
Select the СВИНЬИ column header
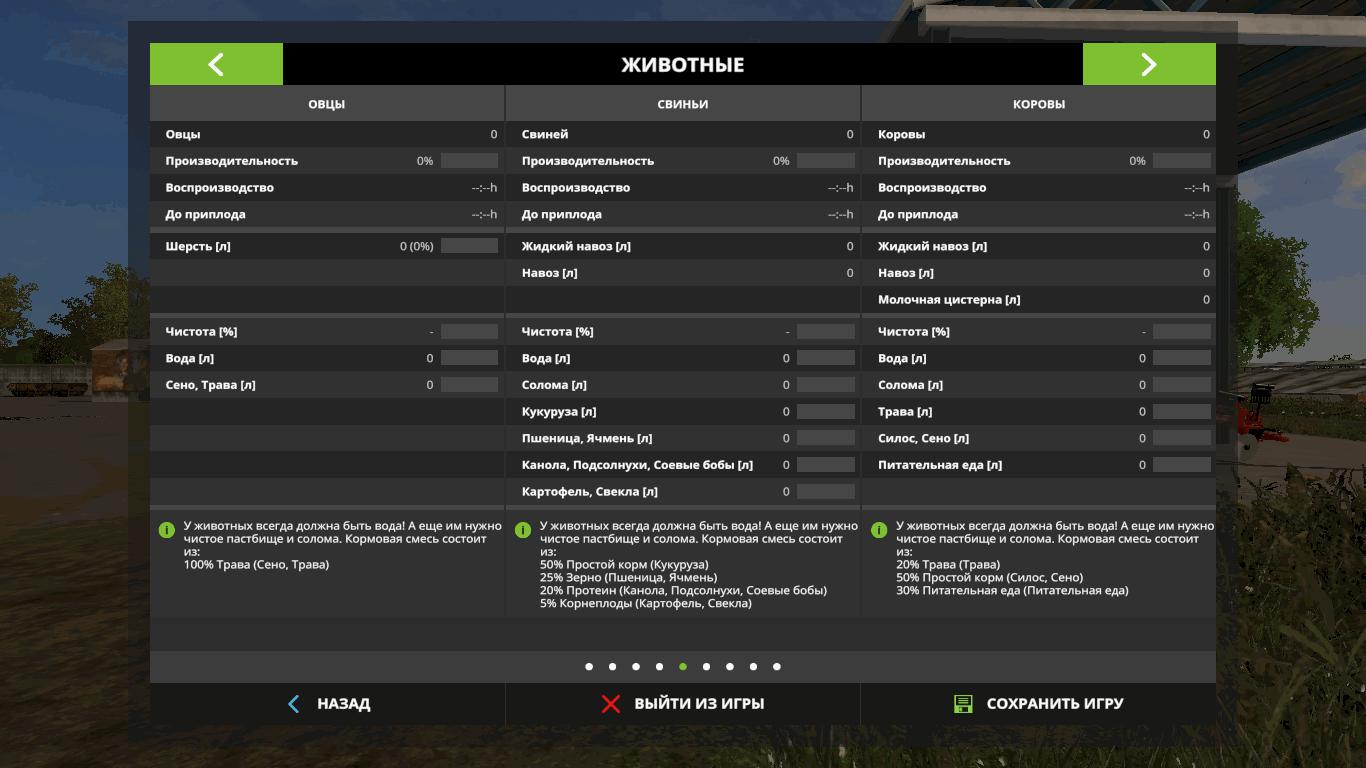[x=683, y=104]
